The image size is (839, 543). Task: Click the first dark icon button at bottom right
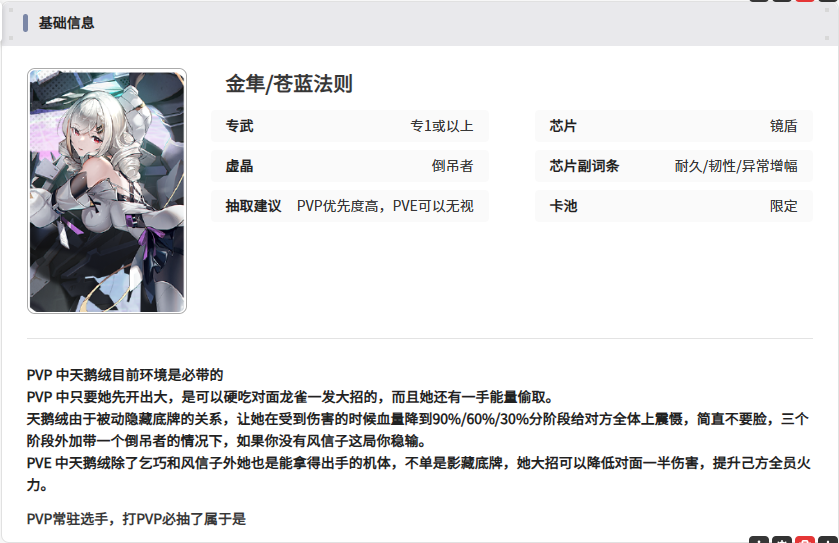759,539
